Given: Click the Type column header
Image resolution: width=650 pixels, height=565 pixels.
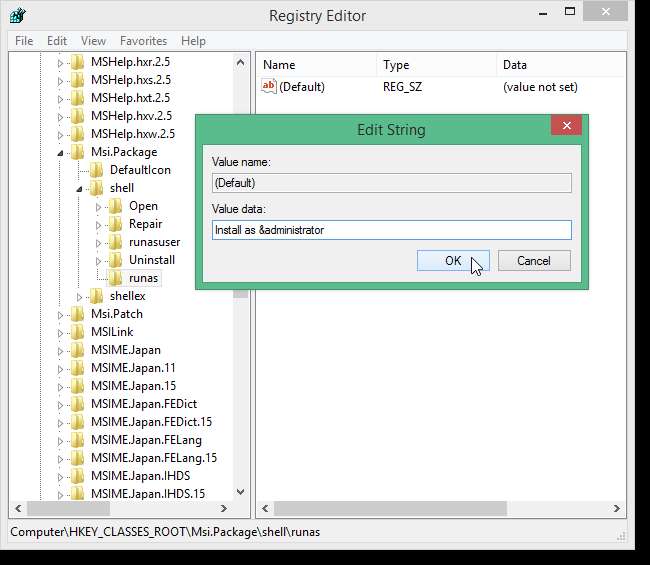Looking at the screenshot, I should coord(437,65).
